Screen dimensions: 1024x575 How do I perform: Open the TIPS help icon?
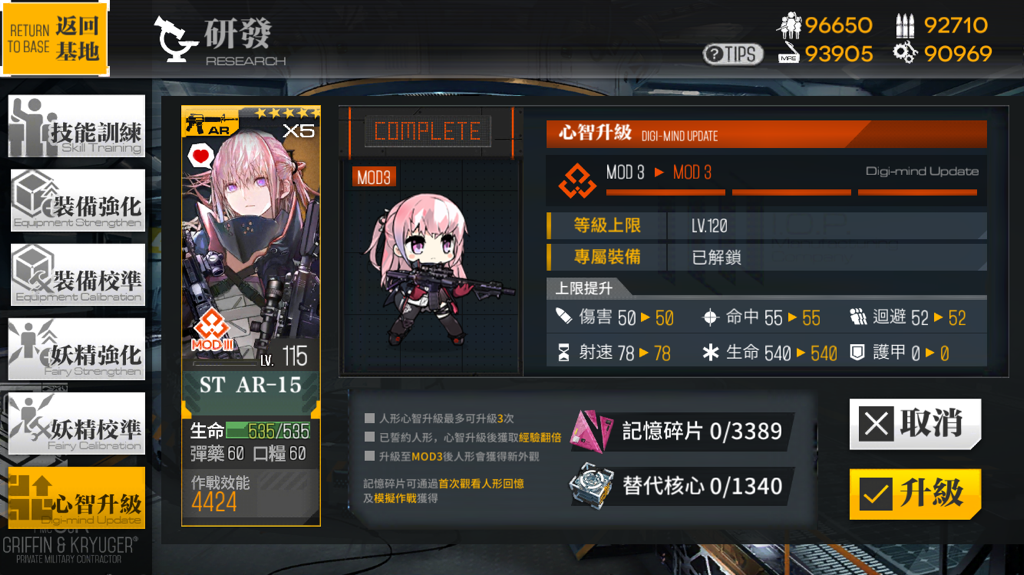click(733, 54)
